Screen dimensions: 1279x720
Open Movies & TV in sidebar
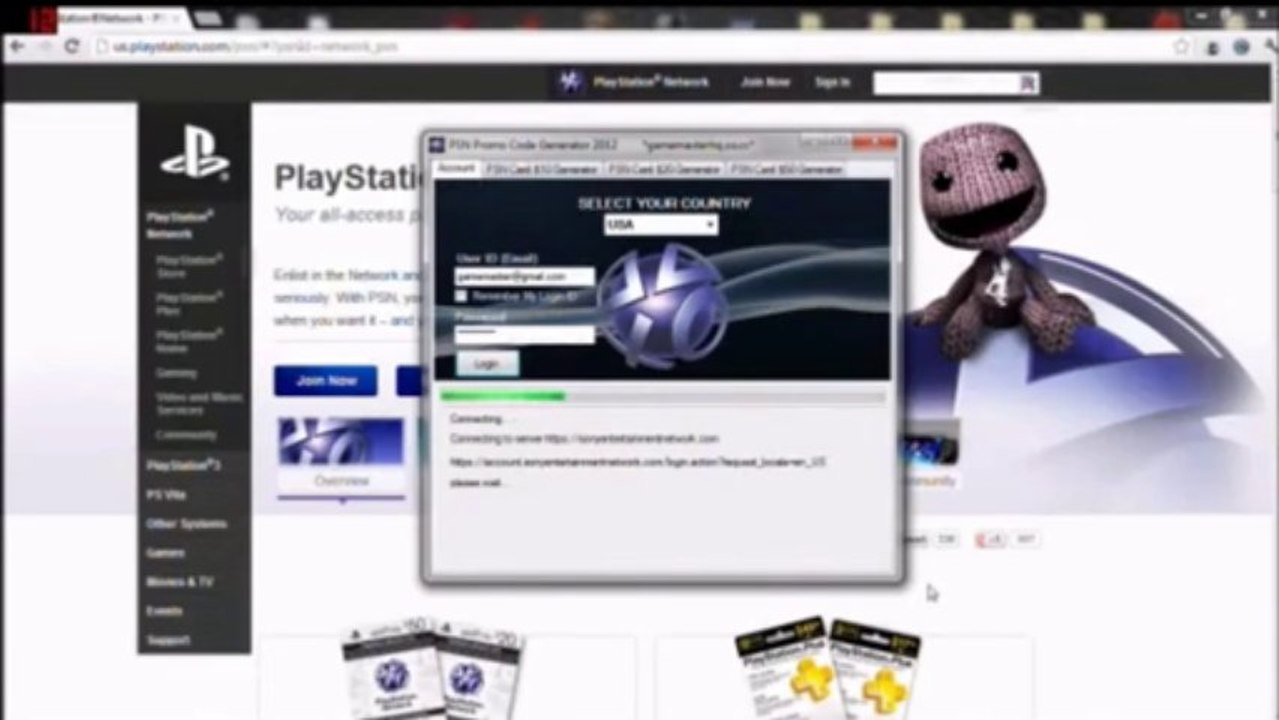coord(180,581)
